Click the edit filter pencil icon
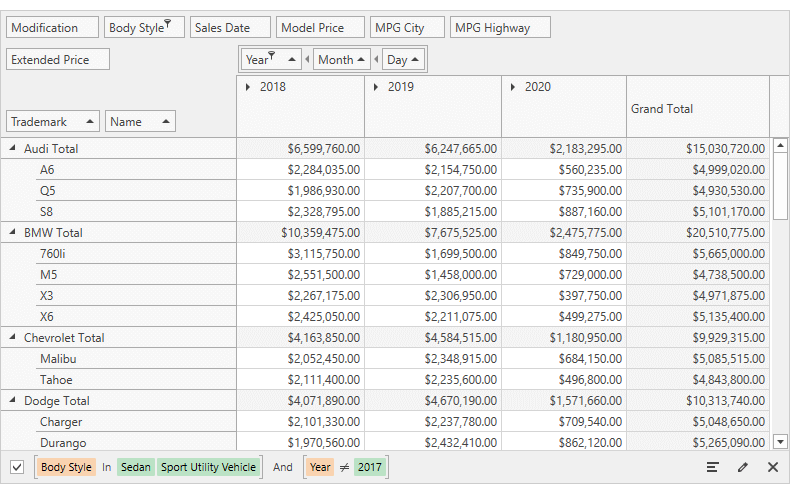This screenshot has height=494, width=790. pyautogui.click(x=743, y=467)
